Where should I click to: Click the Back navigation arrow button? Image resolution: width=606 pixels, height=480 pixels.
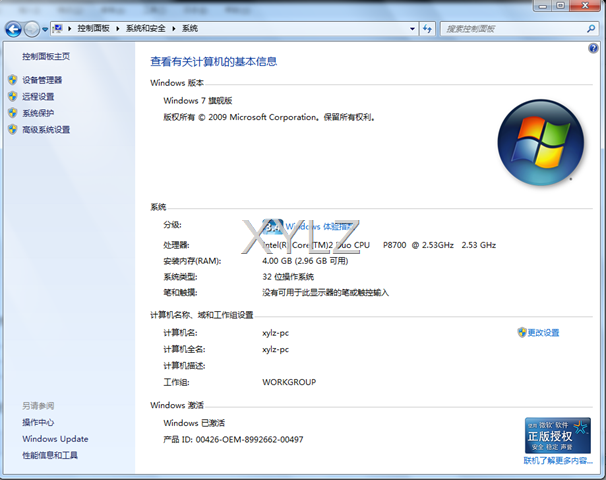pyautogui.click(x=14, y=29)
